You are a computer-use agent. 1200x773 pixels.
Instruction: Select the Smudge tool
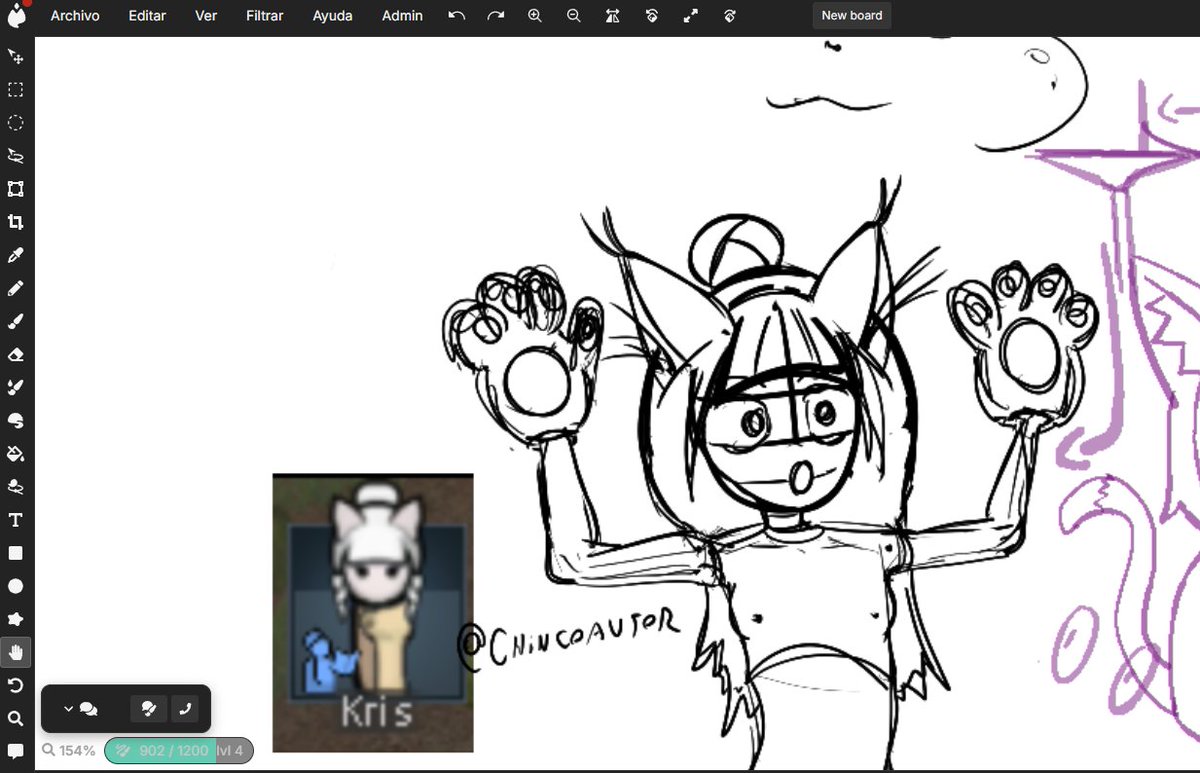pyautogui.click(x=16, y=420)
